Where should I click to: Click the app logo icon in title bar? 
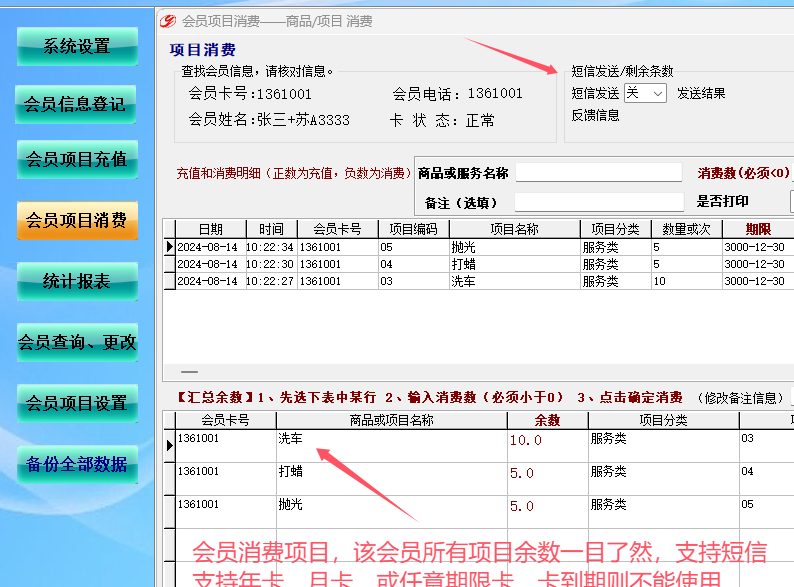(168, 21)
